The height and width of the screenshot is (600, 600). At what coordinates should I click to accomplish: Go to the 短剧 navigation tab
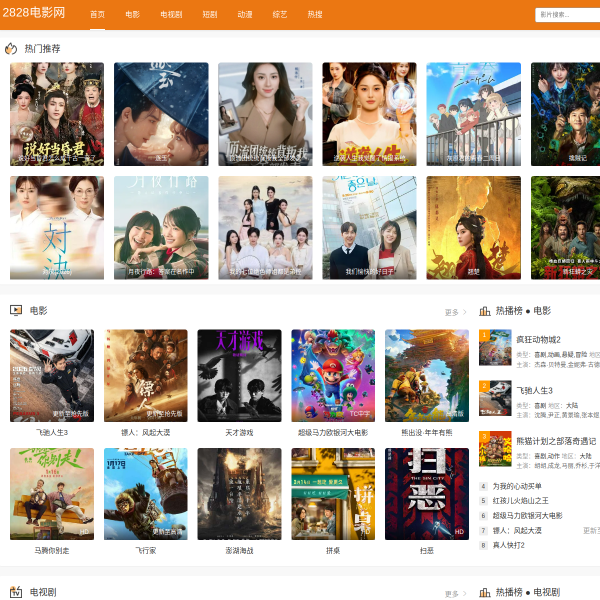click(210, 15)
